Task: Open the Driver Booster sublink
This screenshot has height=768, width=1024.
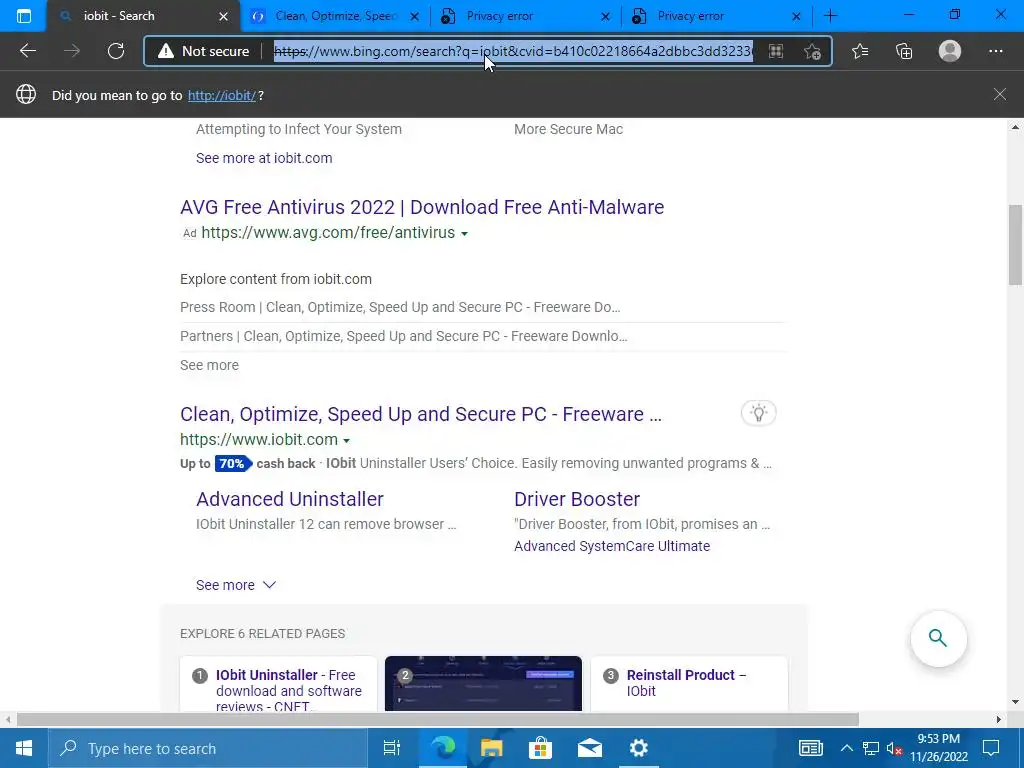Action: (x=577, y=499)
